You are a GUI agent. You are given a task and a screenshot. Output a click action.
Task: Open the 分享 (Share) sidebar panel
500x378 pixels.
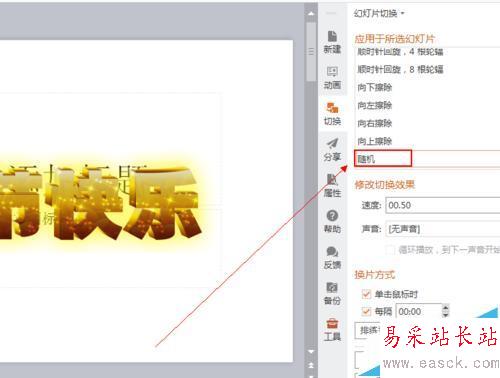tap(332, 150)
